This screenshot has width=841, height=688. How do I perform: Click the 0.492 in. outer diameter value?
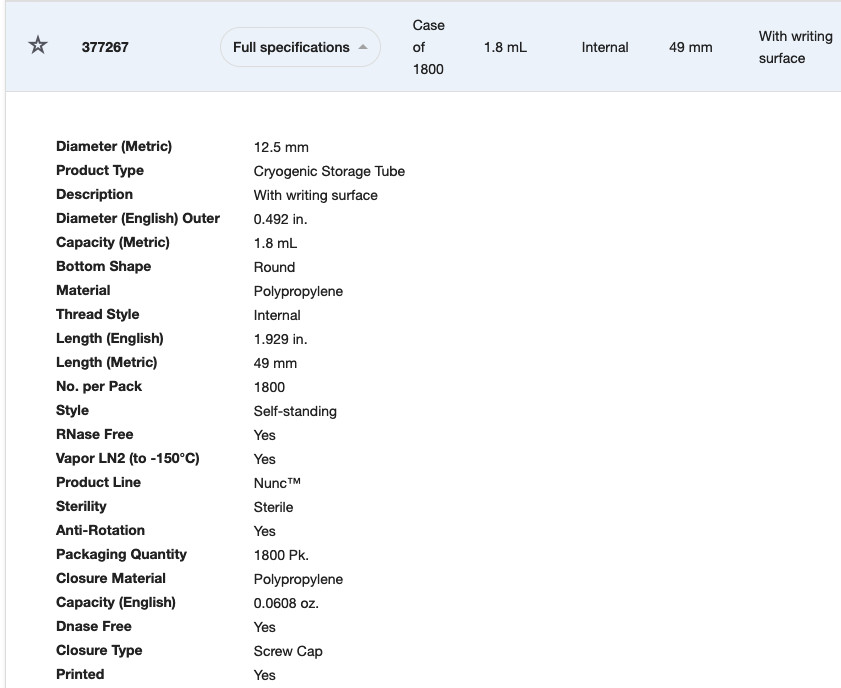click(x=281, y=219)
